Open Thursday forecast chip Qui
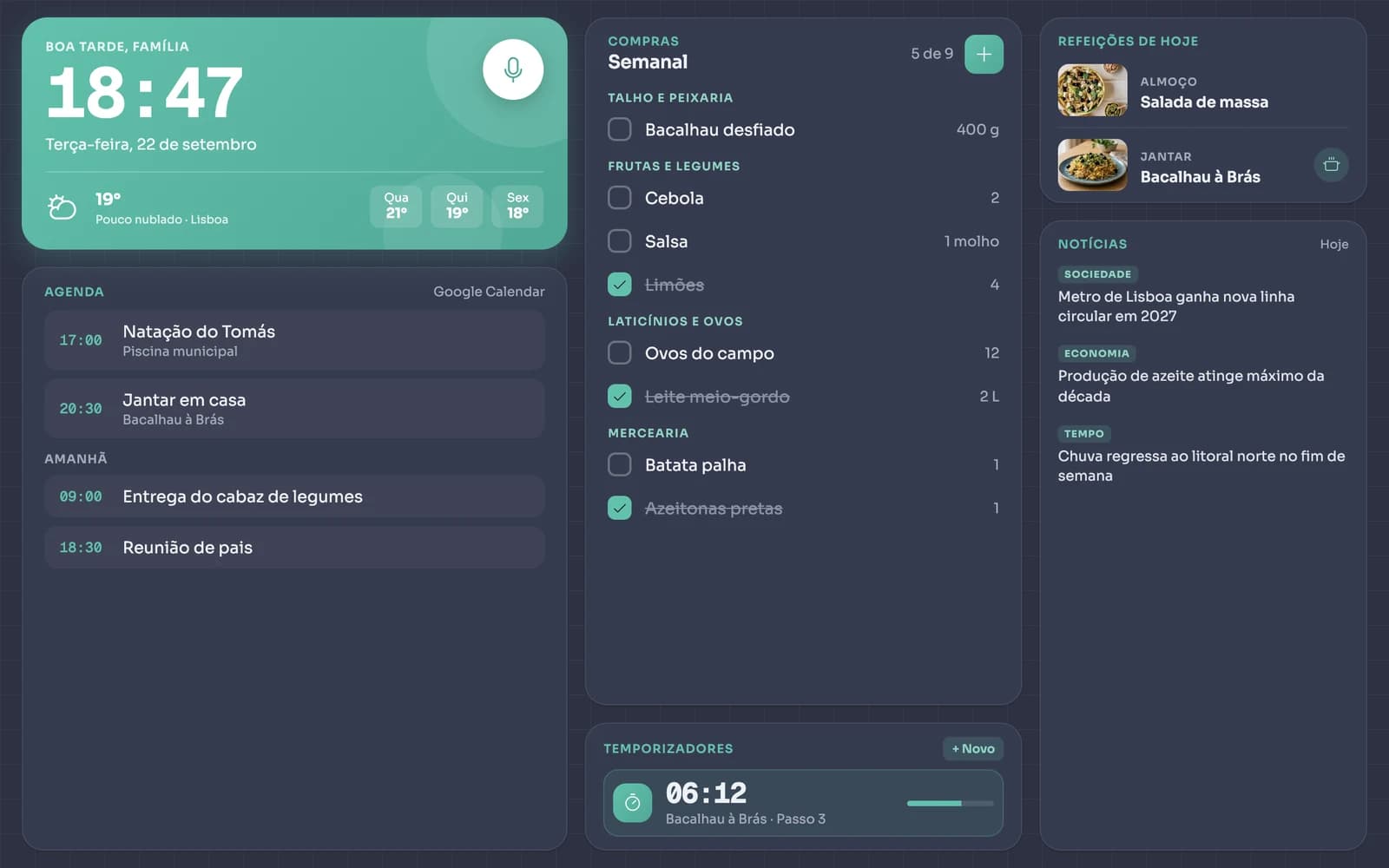Viewport: 1389px width, 868px height. (457, 207)
